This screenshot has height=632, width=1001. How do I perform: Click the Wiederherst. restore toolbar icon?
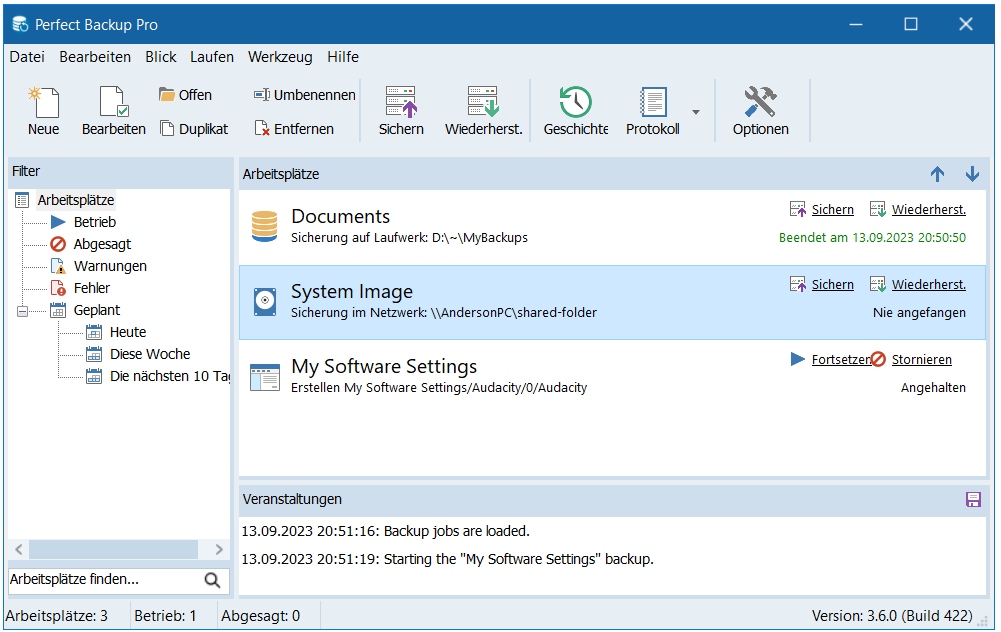(x=483, y=103)
